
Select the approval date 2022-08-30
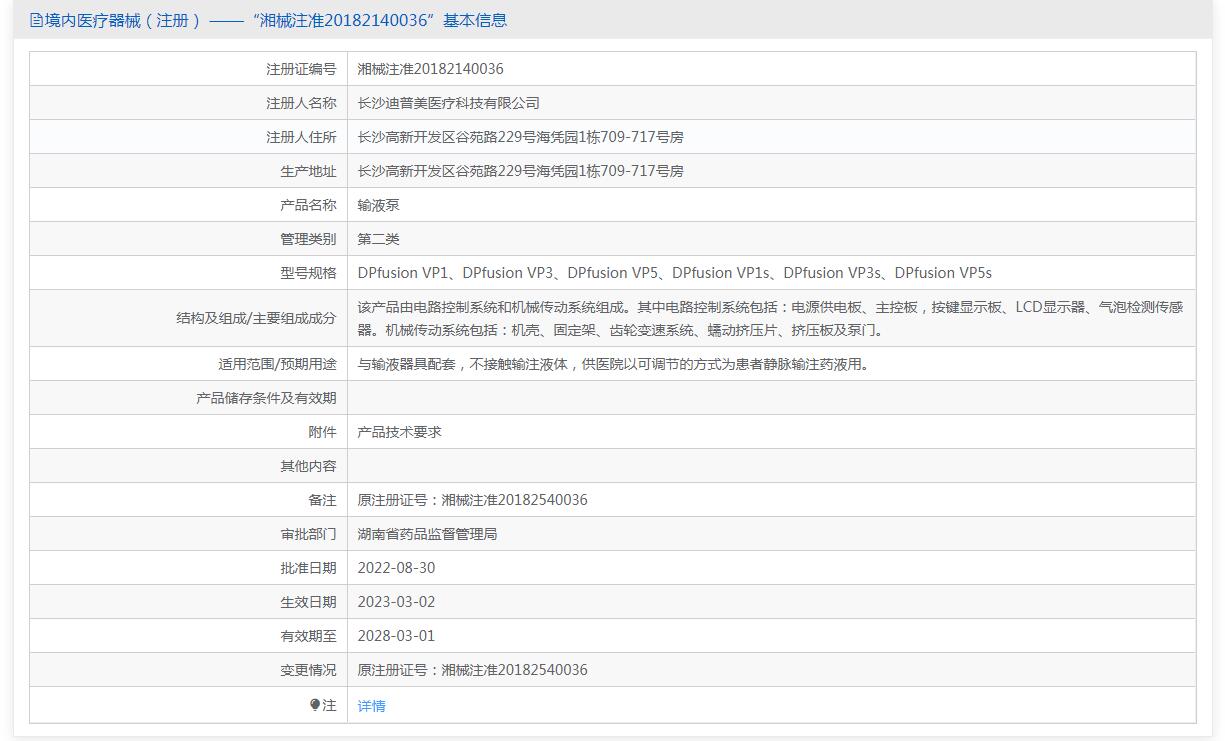pyautogui.click(x=396, y=568)
